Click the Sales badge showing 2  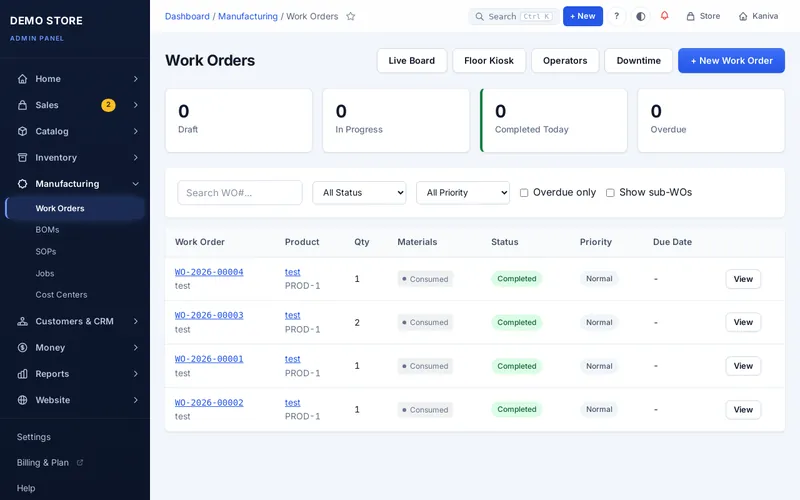108,105
